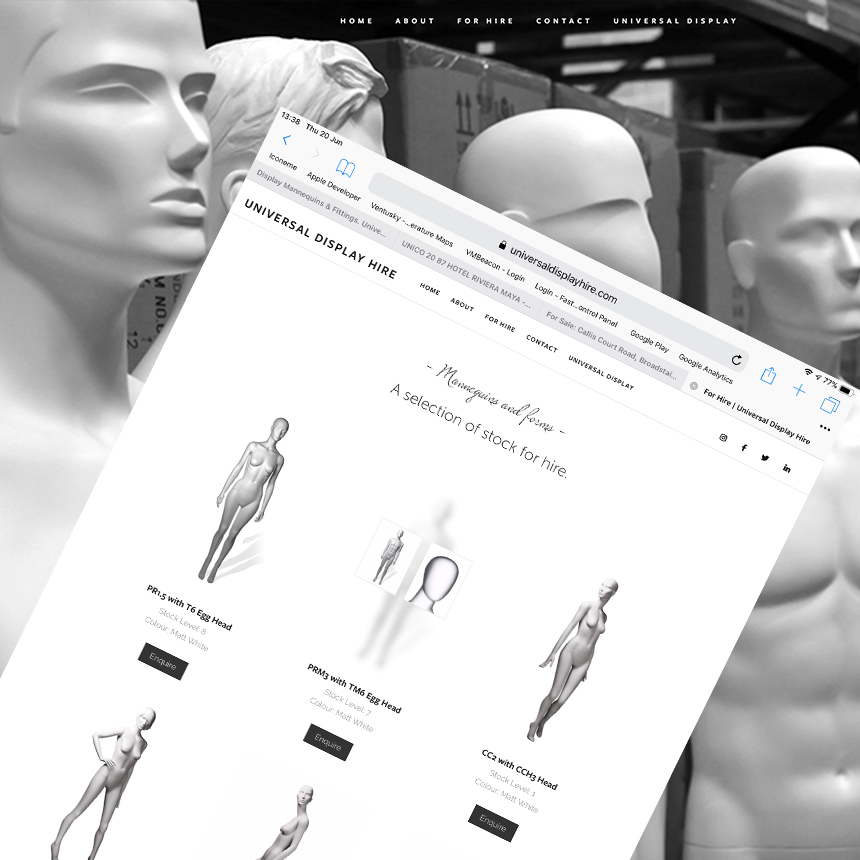Tap the battery icon in the tablet status bar
This screenshot has width=860, height=860.
pyautogui.click(x=847, y=391)
